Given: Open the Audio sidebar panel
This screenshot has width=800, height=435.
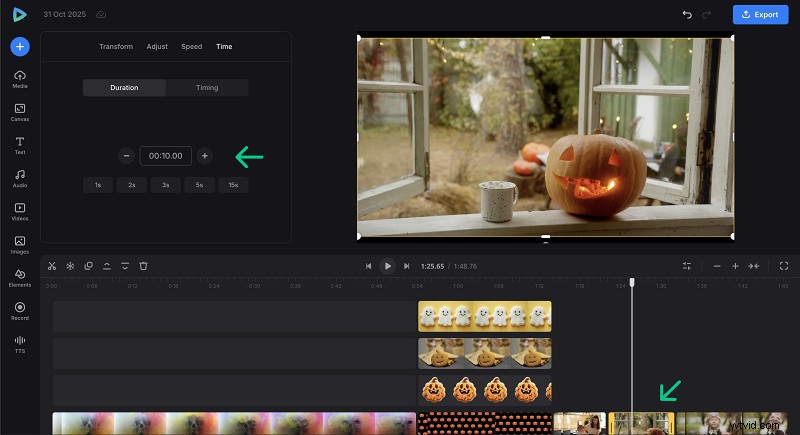Looking at the screenshot, I should coord(20,178).
